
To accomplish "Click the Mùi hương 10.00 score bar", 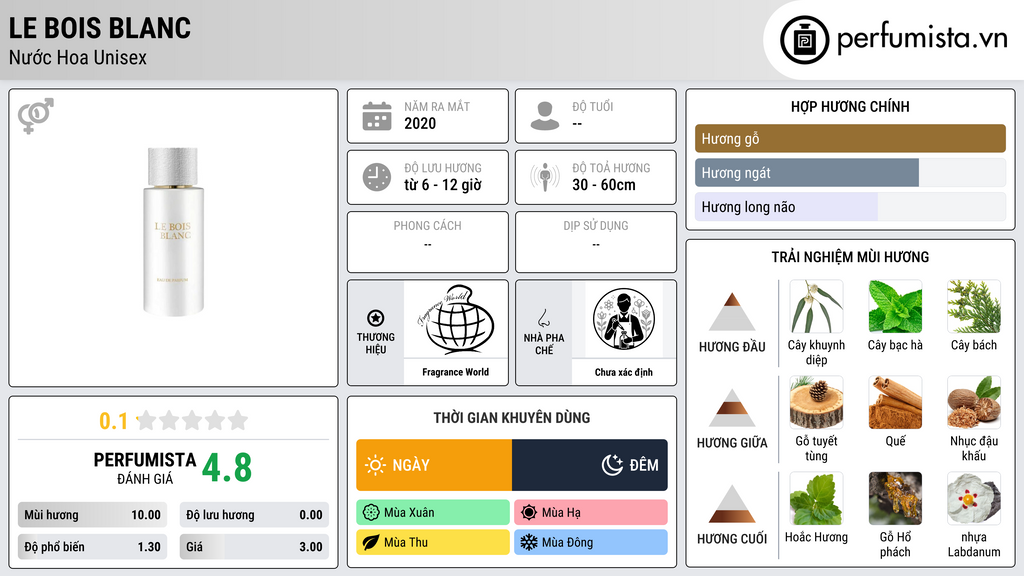I will point(92,515).
